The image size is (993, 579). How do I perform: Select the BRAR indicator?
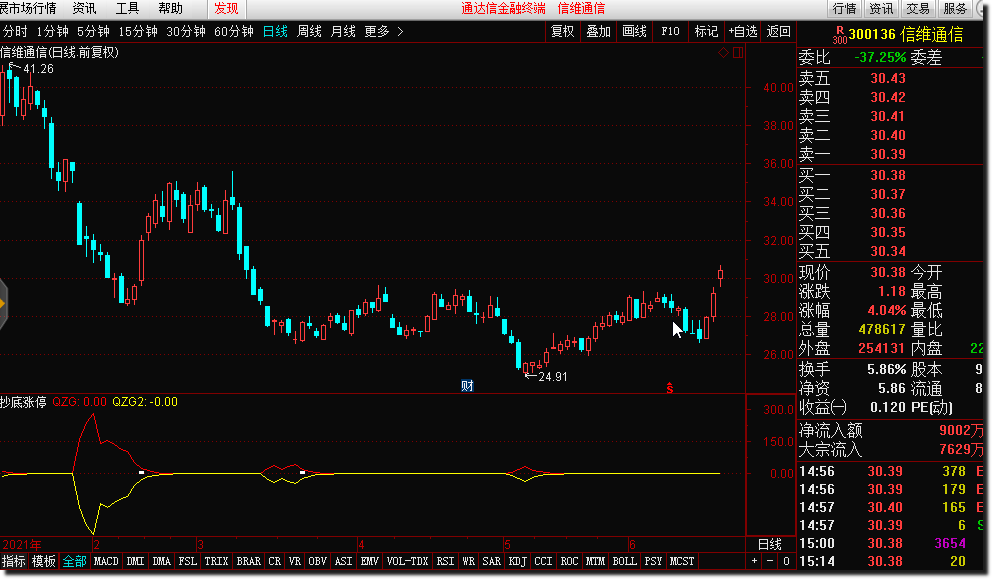pos(248,561)
